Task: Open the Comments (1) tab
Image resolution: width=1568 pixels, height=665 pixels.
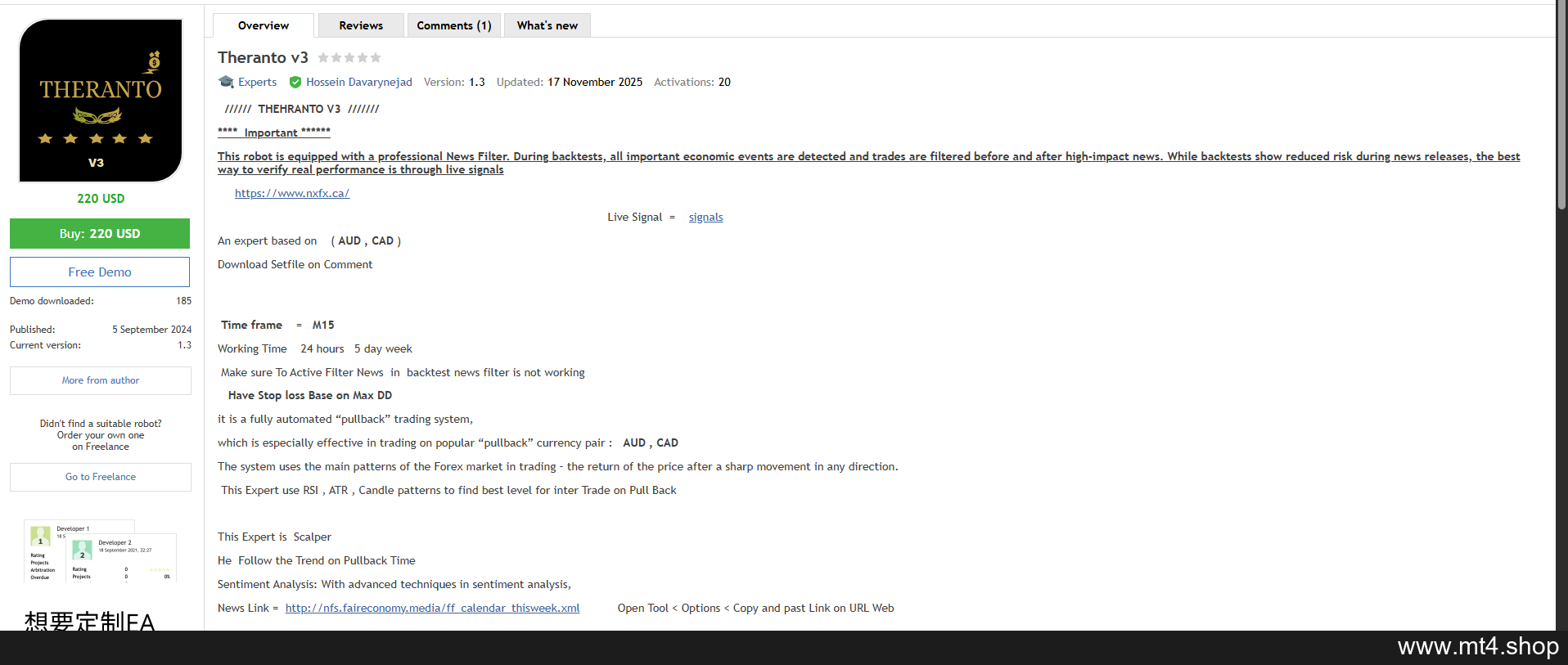Action: click(454, 25)
